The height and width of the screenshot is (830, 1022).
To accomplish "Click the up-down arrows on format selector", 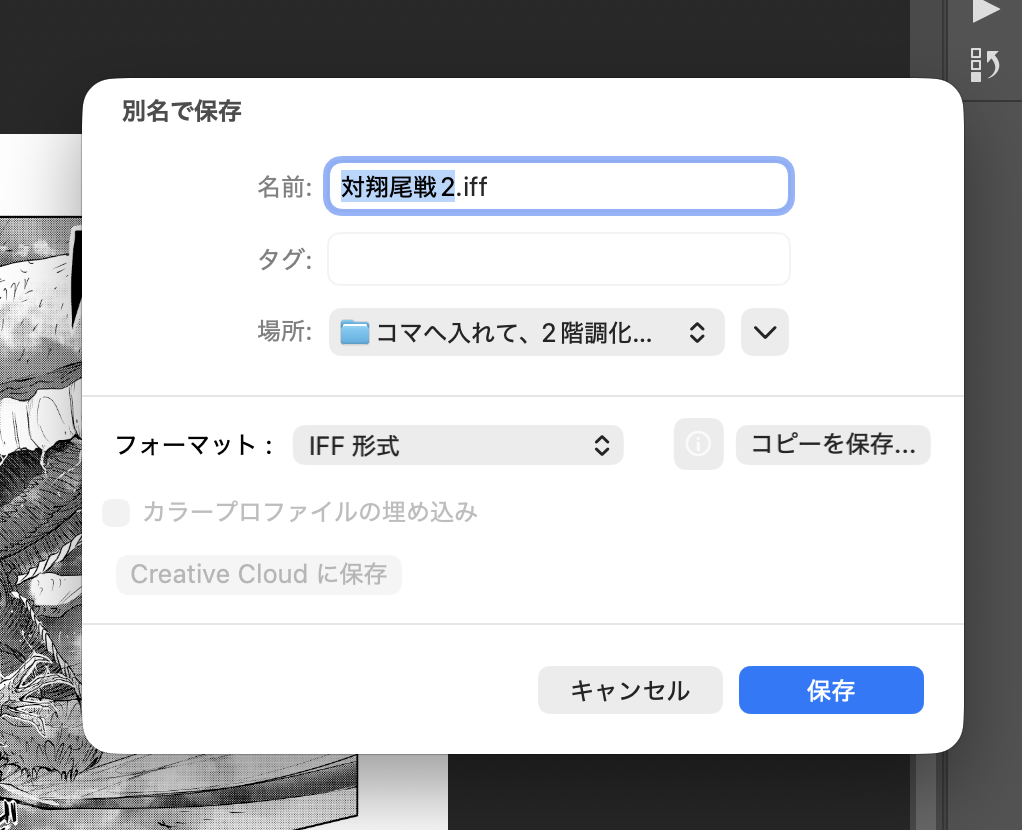I will point(602,446).
